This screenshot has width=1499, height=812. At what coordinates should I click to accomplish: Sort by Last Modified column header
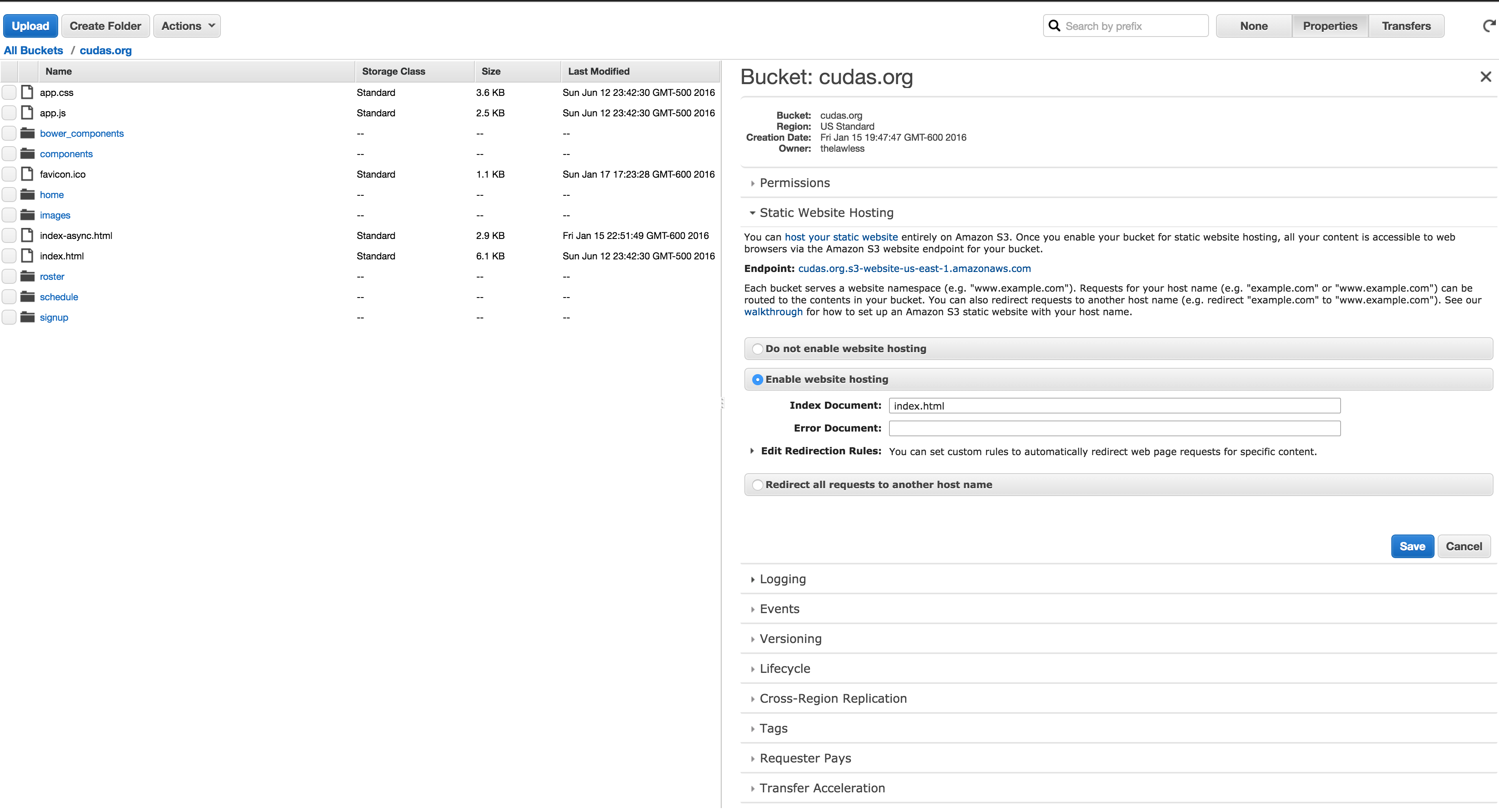640,71
